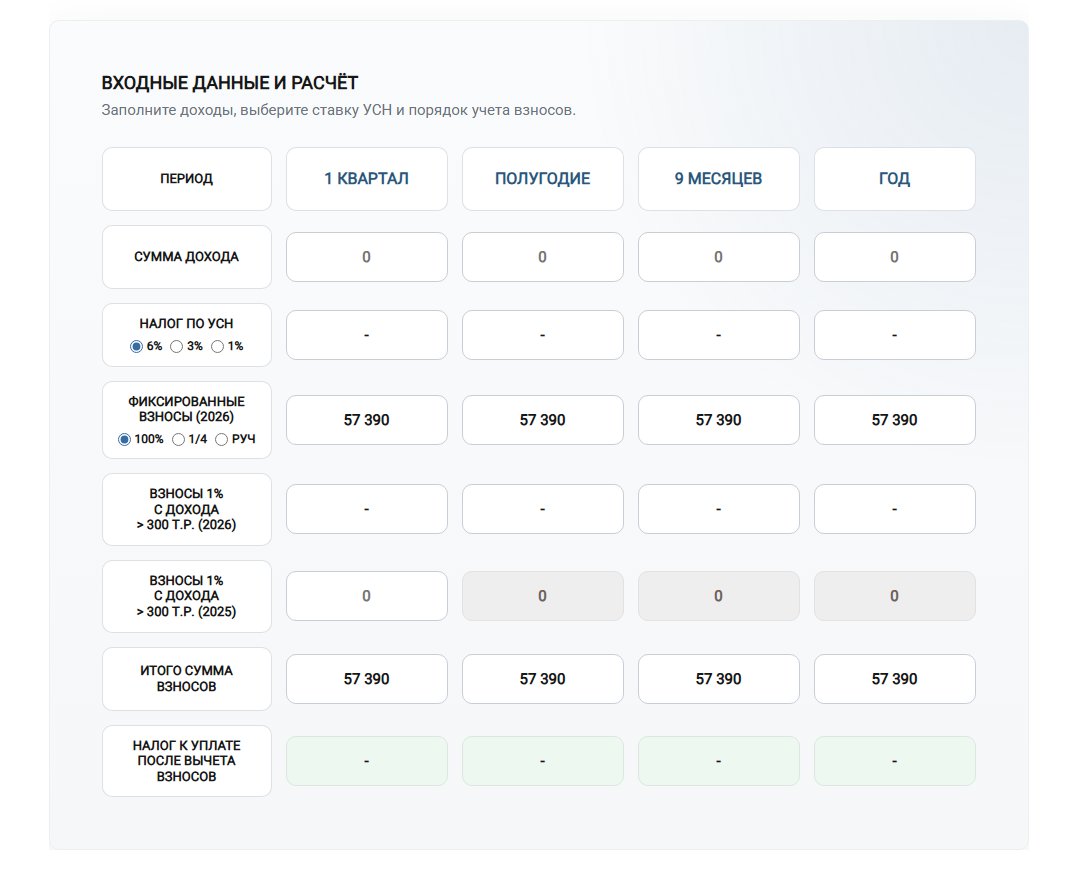This screenshot has height=872, width=1080.
Task: Click tax payable result cell for ПОЛУГОДИЕ
Action: pos(543,761)
